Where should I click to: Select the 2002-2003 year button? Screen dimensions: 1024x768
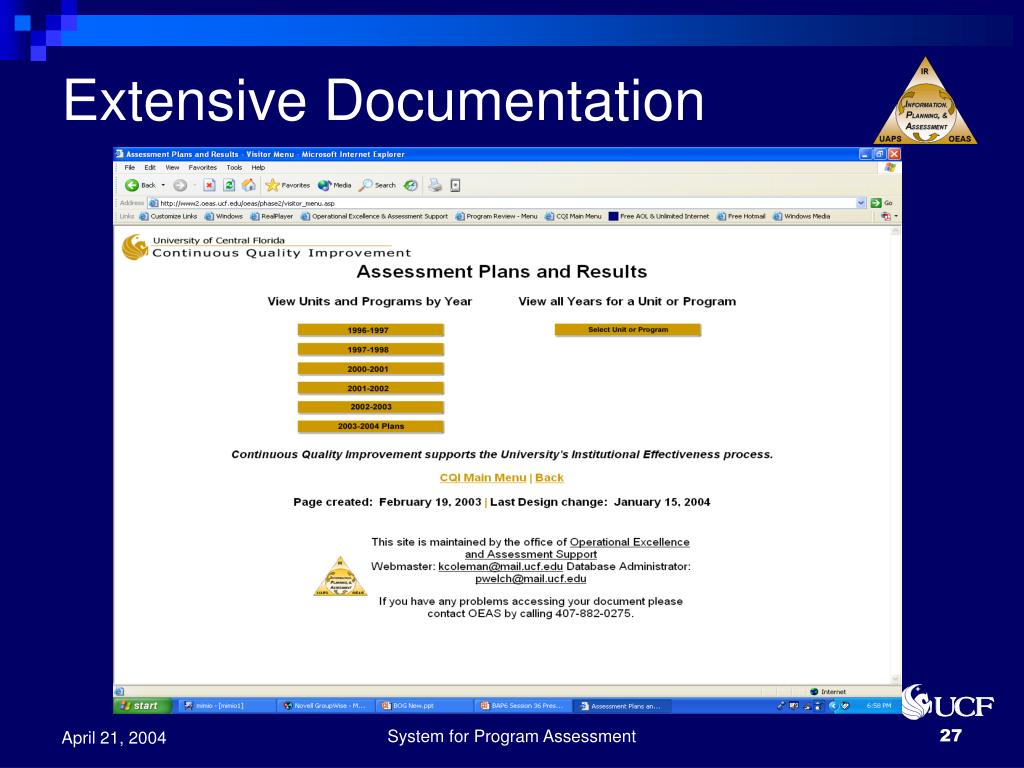pos(370,407)
